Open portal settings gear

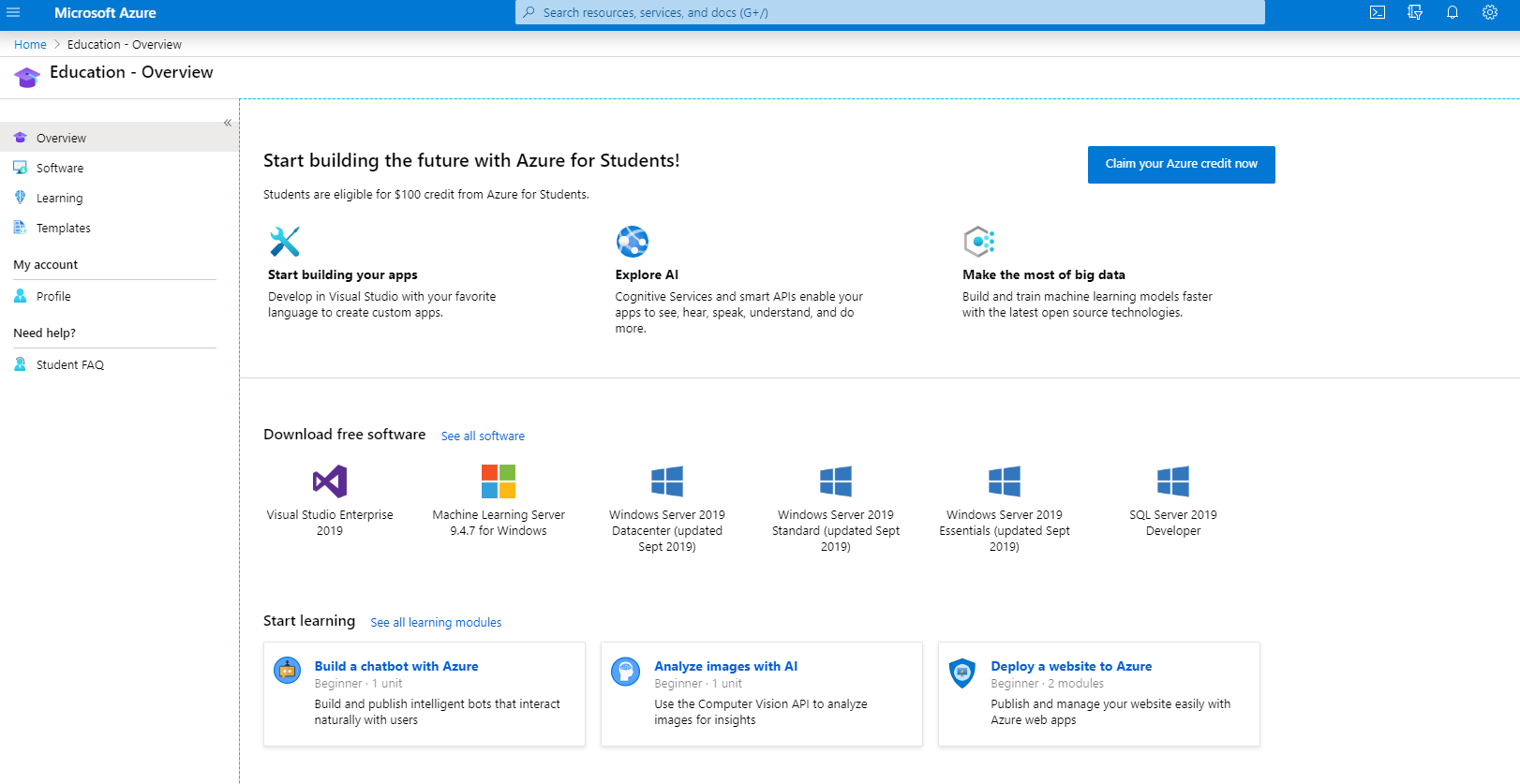(1490, 13)
